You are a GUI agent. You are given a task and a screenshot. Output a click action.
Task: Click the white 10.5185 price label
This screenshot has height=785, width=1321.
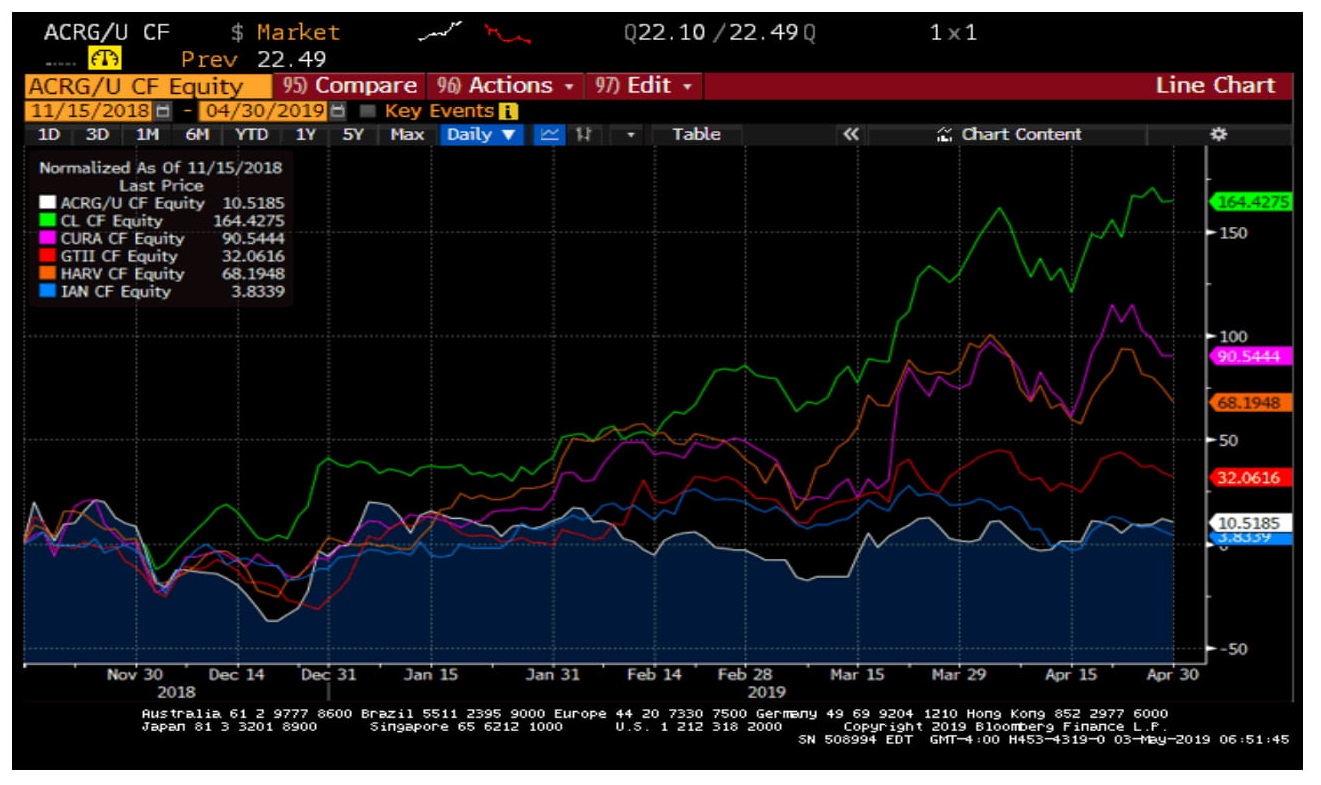point(1251,522)
